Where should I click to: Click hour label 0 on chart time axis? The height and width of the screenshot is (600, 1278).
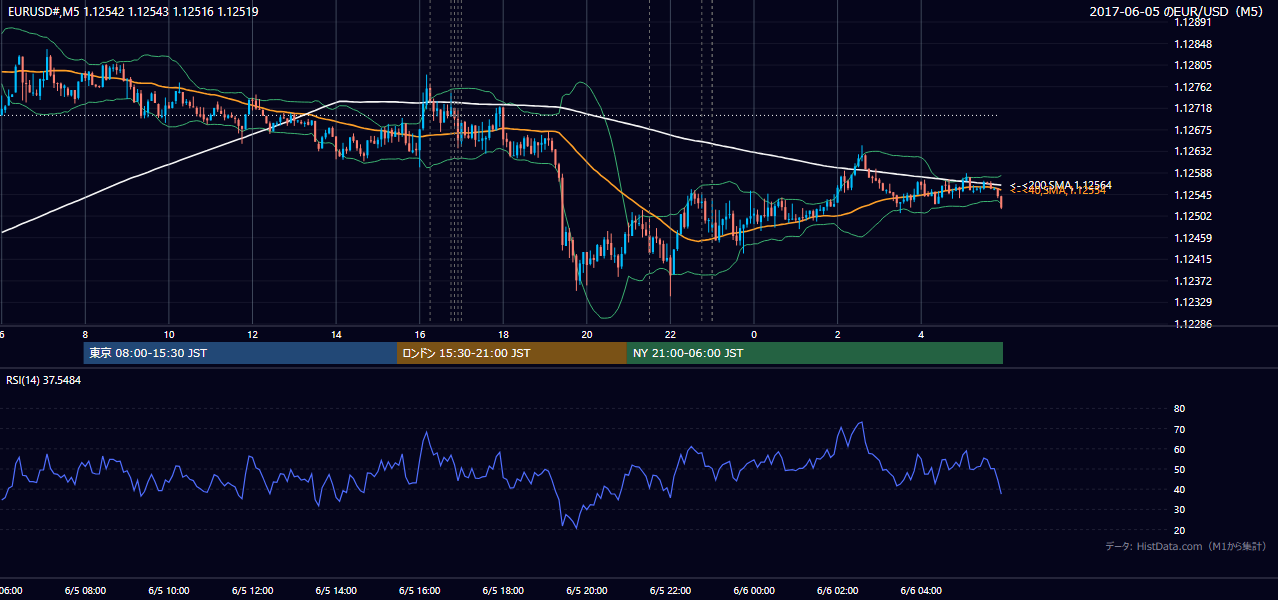point(754,335)
